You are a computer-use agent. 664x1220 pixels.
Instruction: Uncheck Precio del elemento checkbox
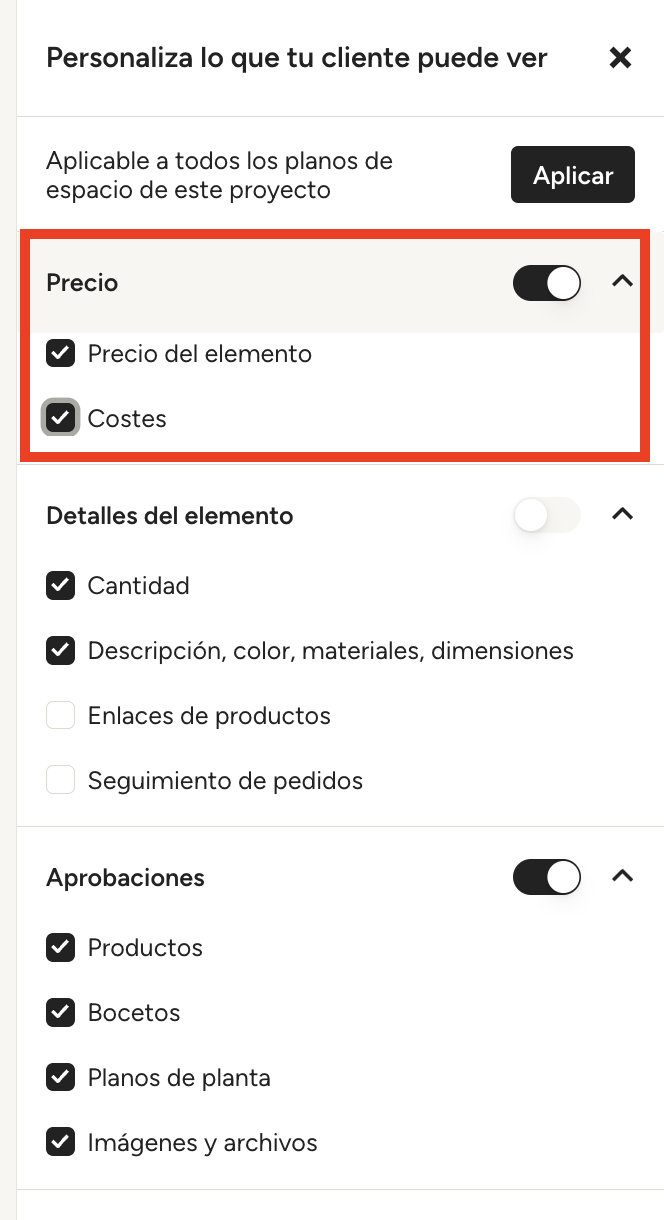click(61, 353)
